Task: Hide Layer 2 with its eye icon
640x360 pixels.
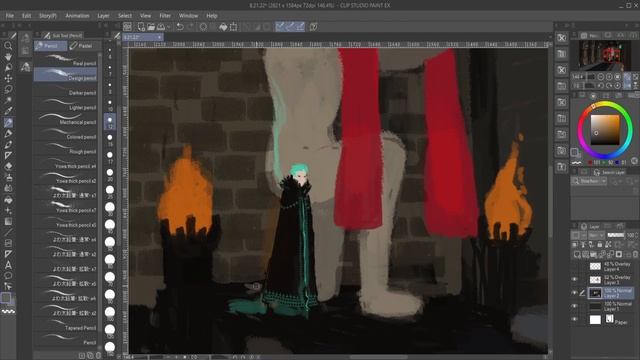Action: (x=574, y=293)
